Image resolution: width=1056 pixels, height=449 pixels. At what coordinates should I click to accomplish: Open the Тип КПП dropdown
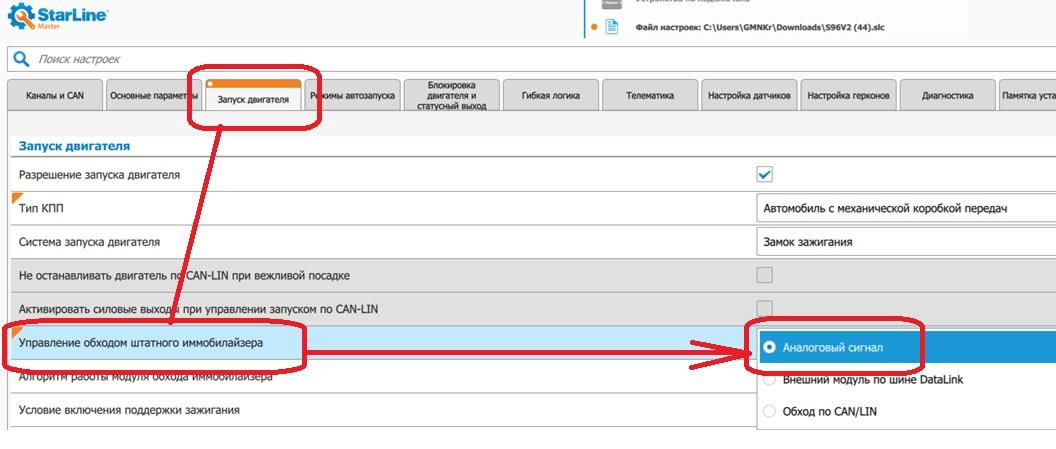[x=905, y=208]
